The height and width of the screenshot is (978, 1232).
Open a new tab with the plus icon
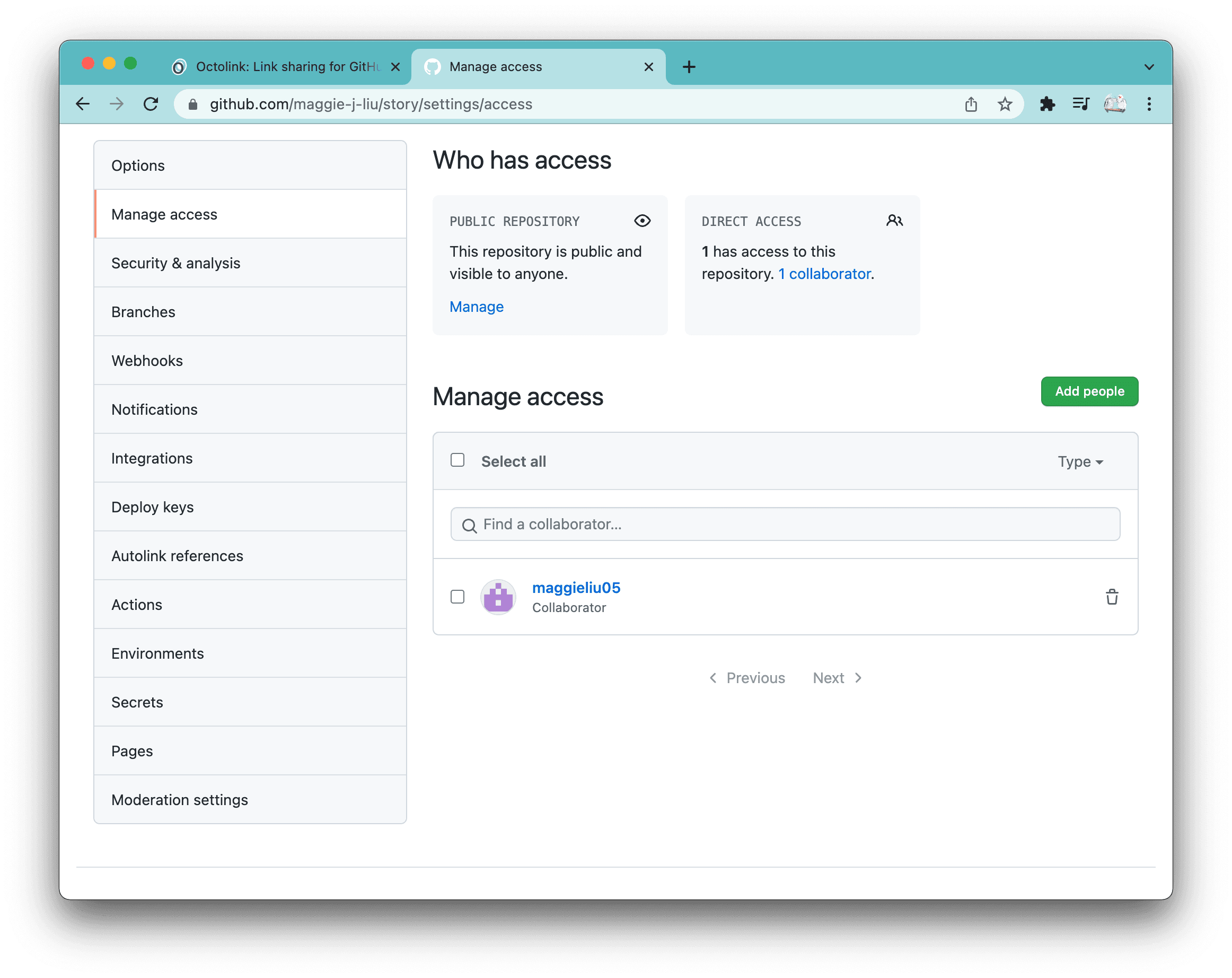689,67
